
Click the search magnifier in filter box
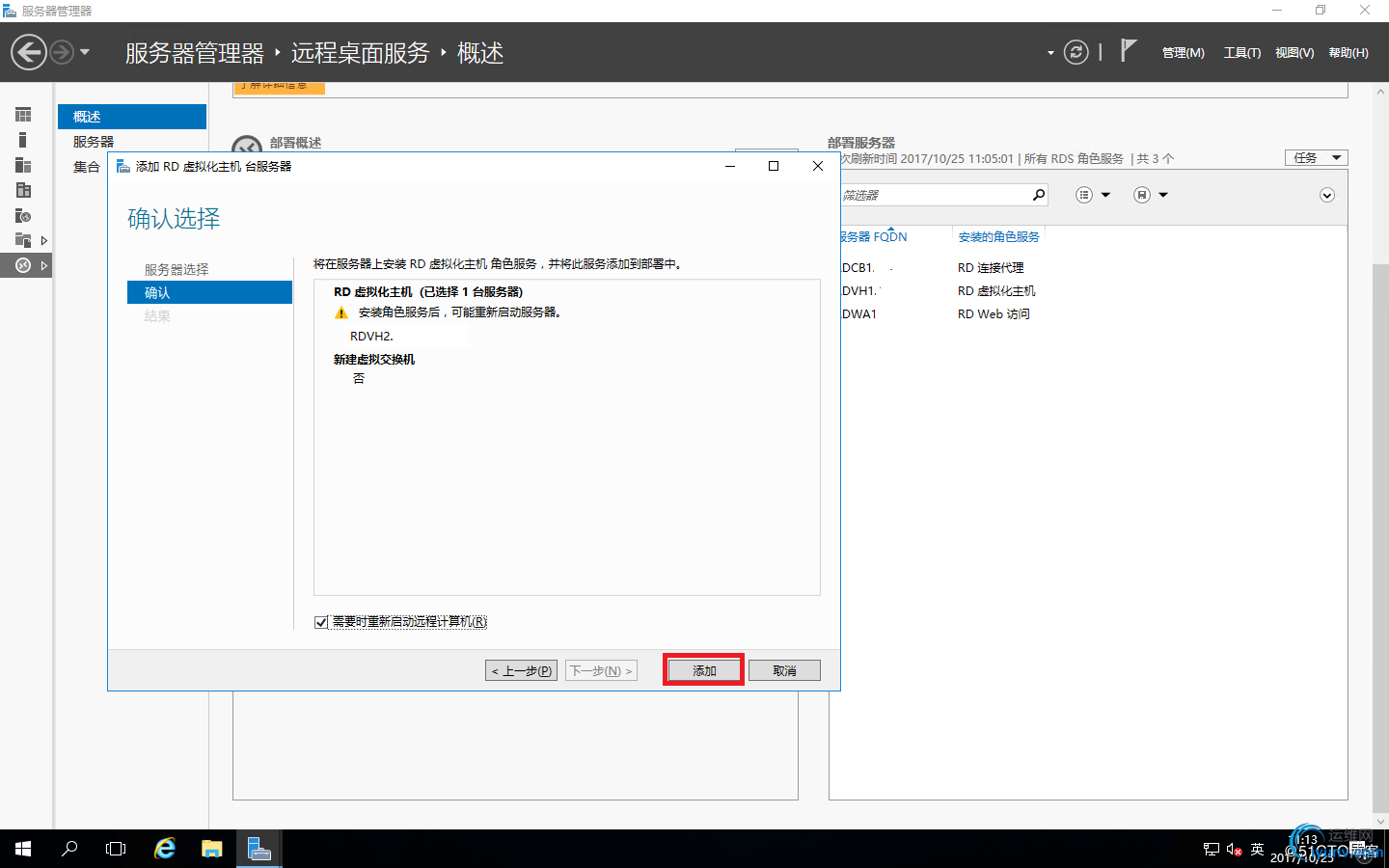[x=1039, y=195]
